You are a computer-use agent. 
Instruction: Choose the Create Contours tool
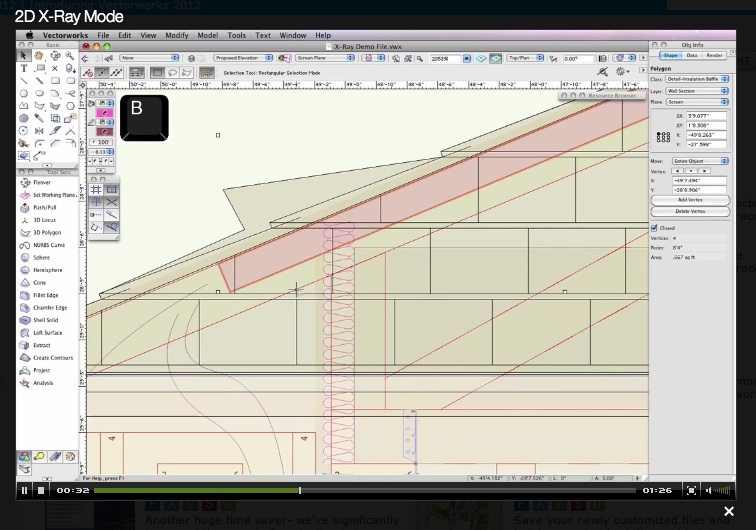[52, 358]
